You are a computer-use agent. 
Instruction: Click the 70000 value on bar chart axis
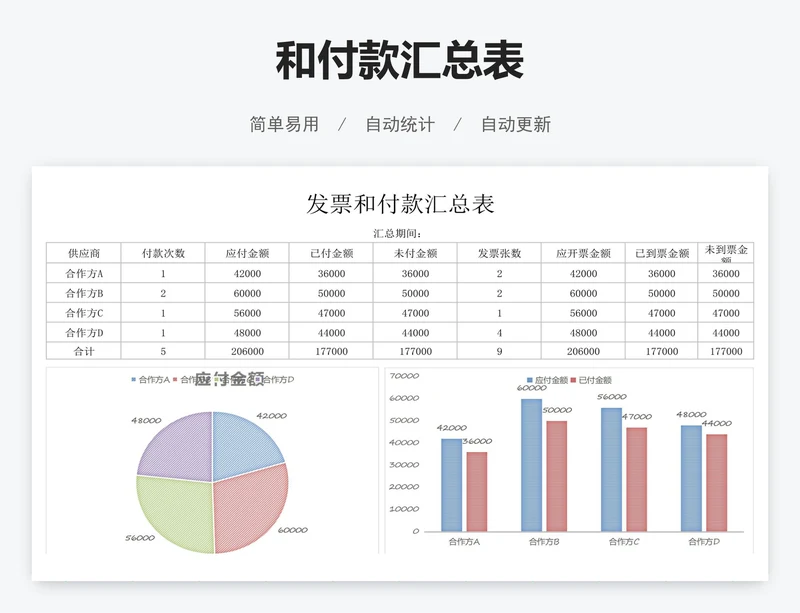[x=404, y=376]
